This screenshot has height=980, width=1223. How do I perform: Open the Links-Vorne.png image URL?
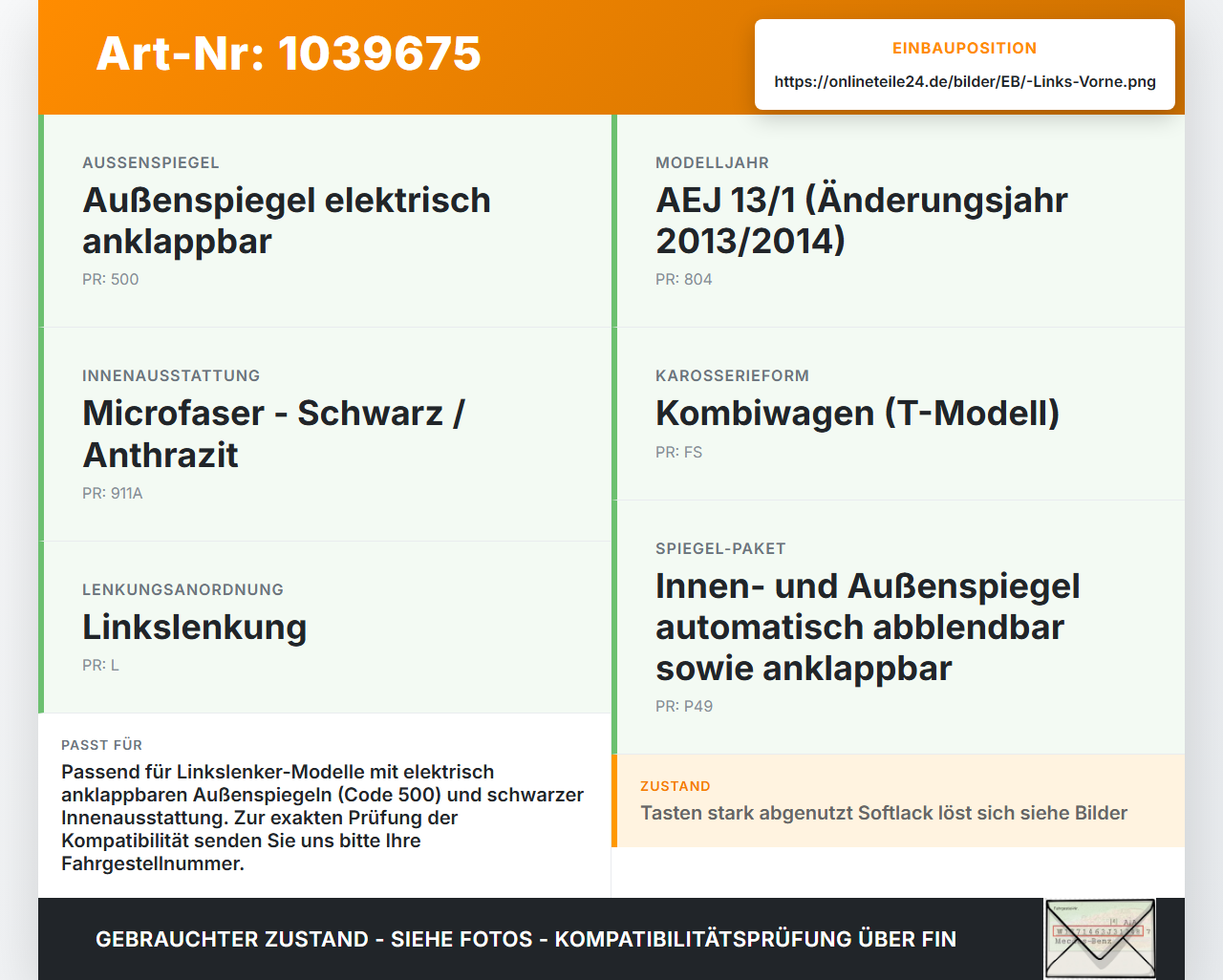(x=965, y=81)
